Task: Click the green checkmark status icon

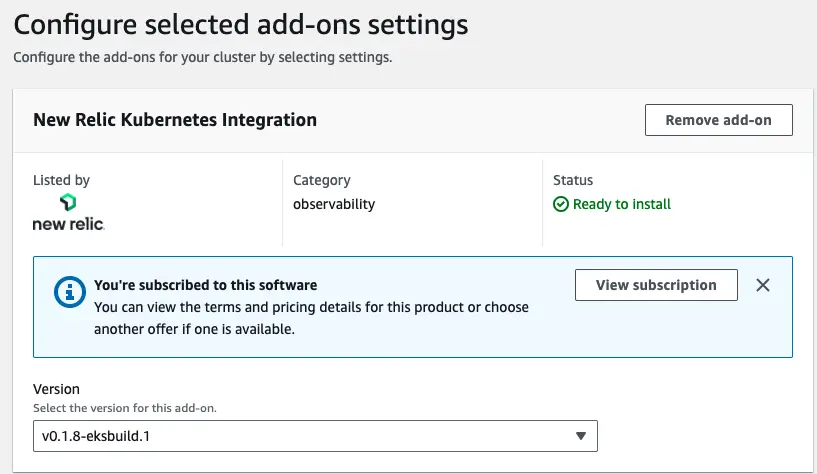Action: pos(561,204)
